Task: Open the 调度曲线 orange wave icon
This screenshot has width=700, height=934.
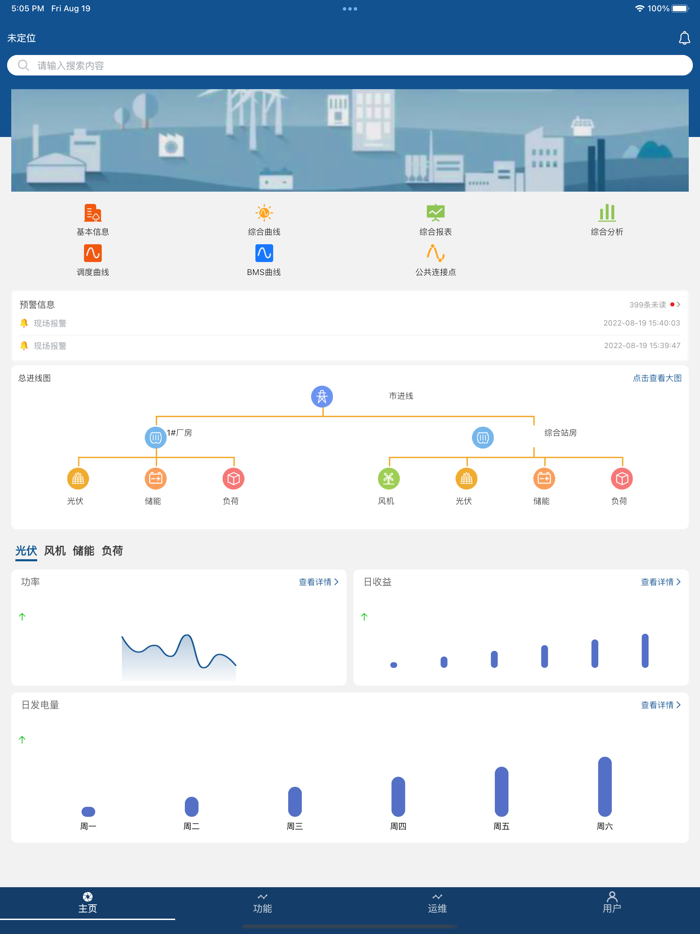Action: [92, 253]
